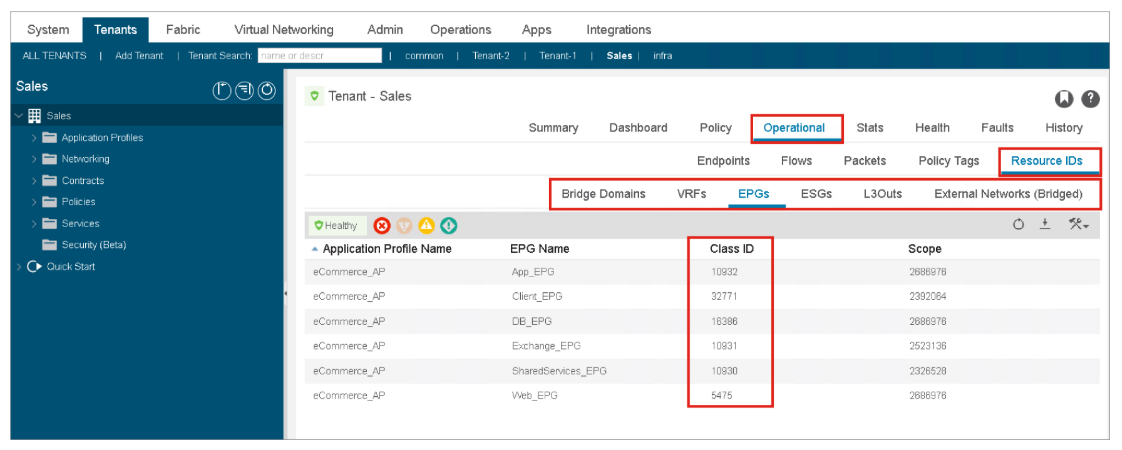
Task: Click the Add Tenant link
Action: (x=139, y=55)
